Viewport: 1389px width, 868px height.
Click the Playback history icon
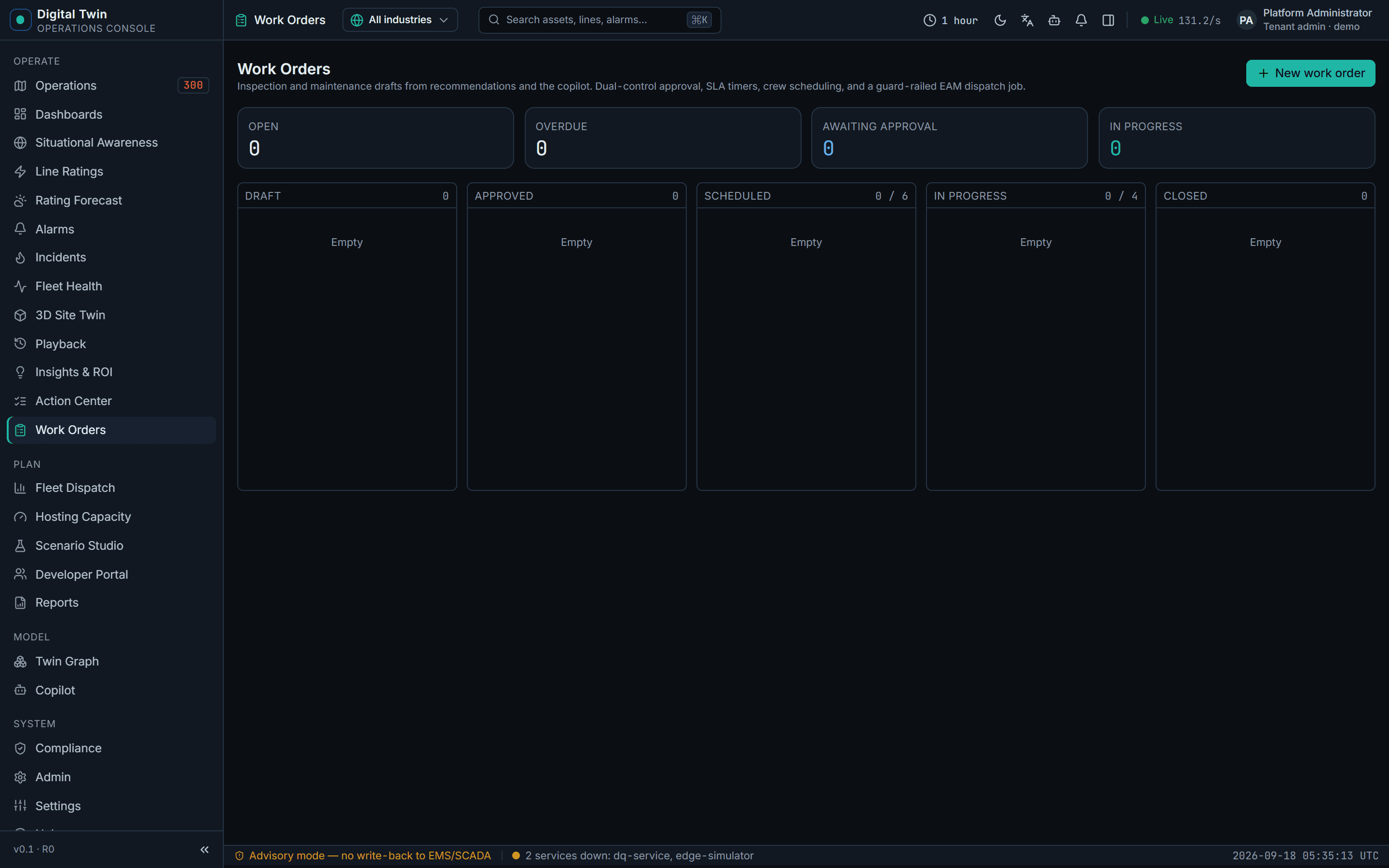click(x=20, y=344)
